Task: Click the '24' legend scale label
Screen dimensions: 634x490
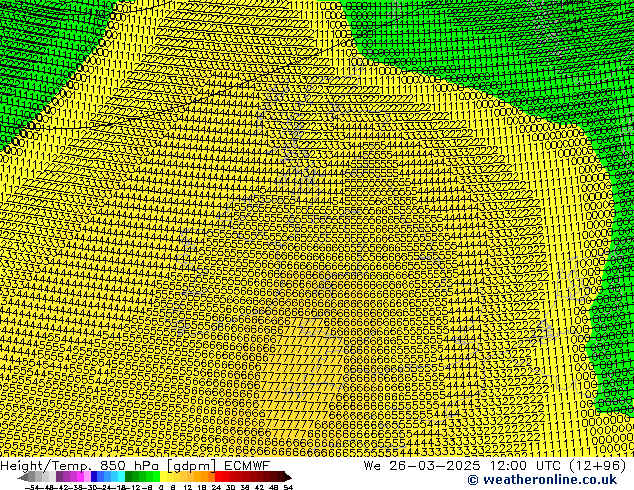Action: coord(216,487)
